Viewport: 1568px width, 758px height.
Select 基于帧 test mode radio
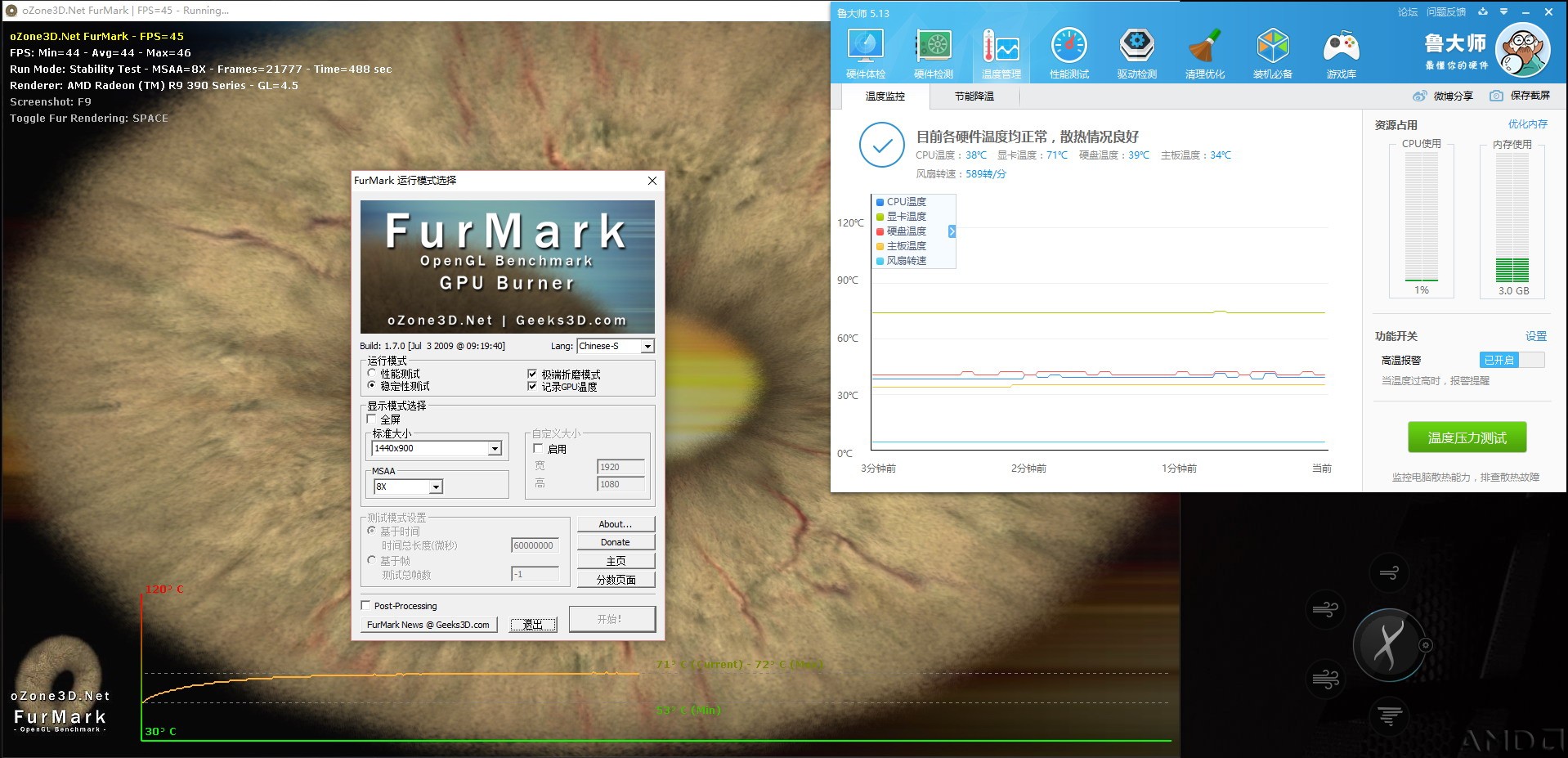372,560
